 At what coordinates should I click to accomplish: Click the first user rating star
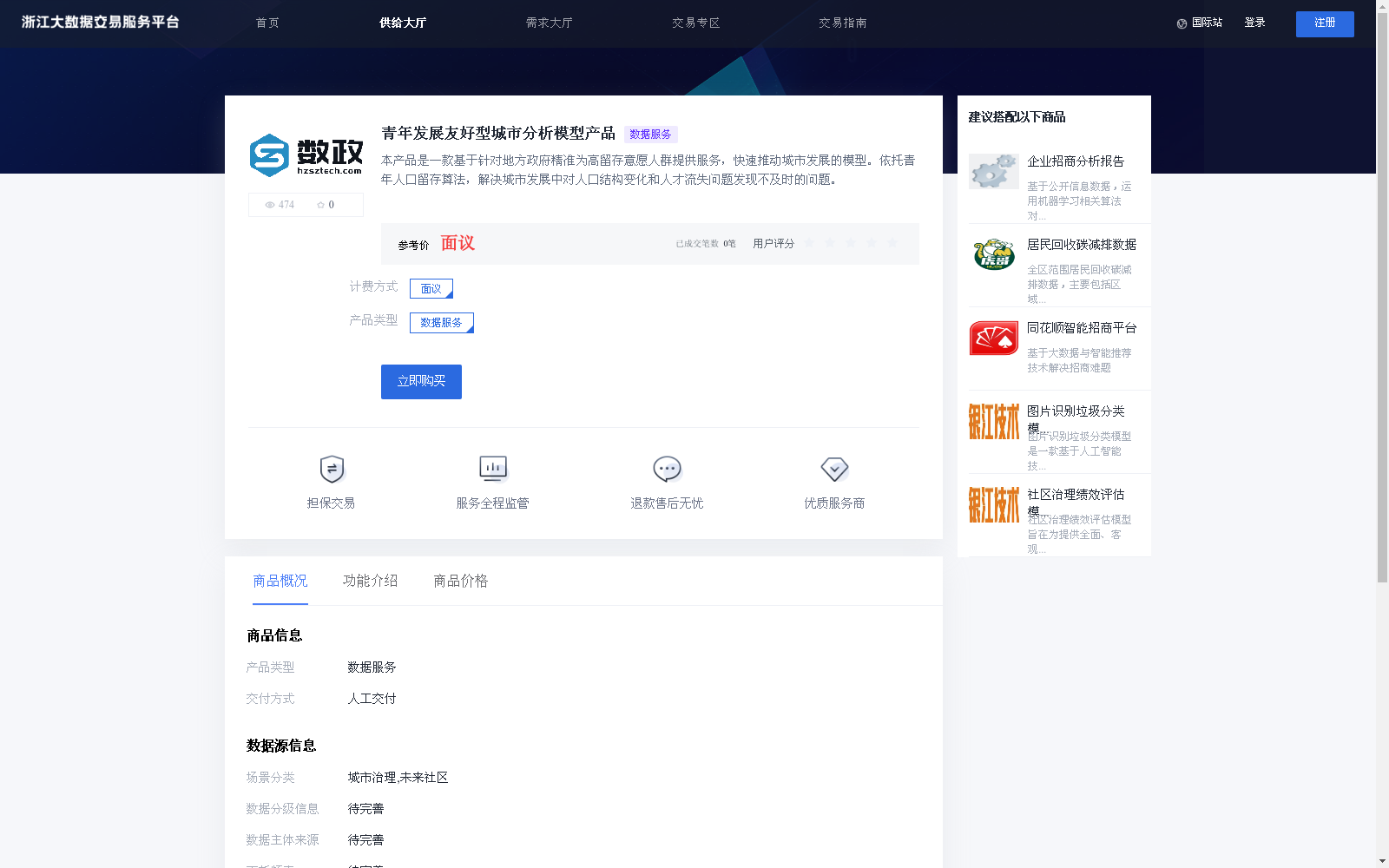pos(809,243)
